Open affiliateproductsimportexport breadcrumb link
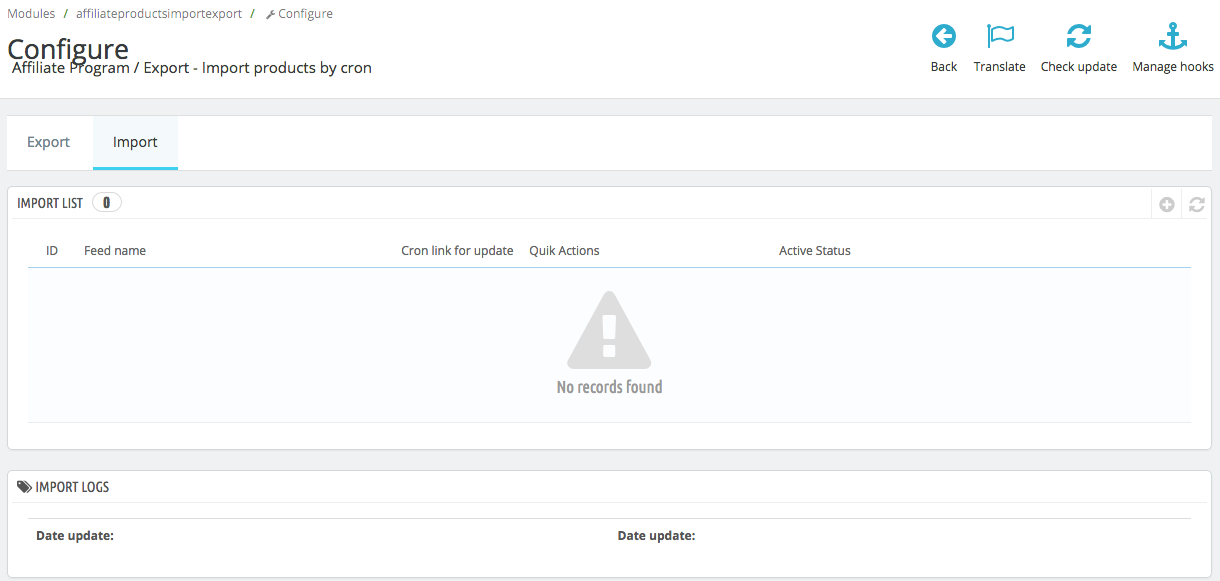1220x581 pixels. pyautogui.click(x=158, y=14)
